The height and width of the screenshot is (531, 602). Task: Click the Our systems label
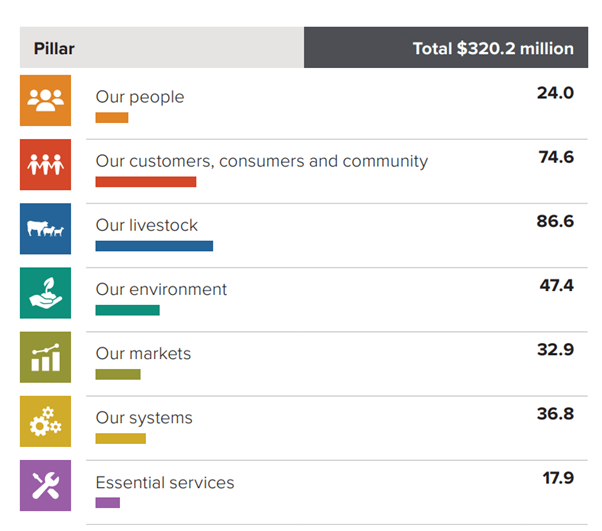pos(144,417)
